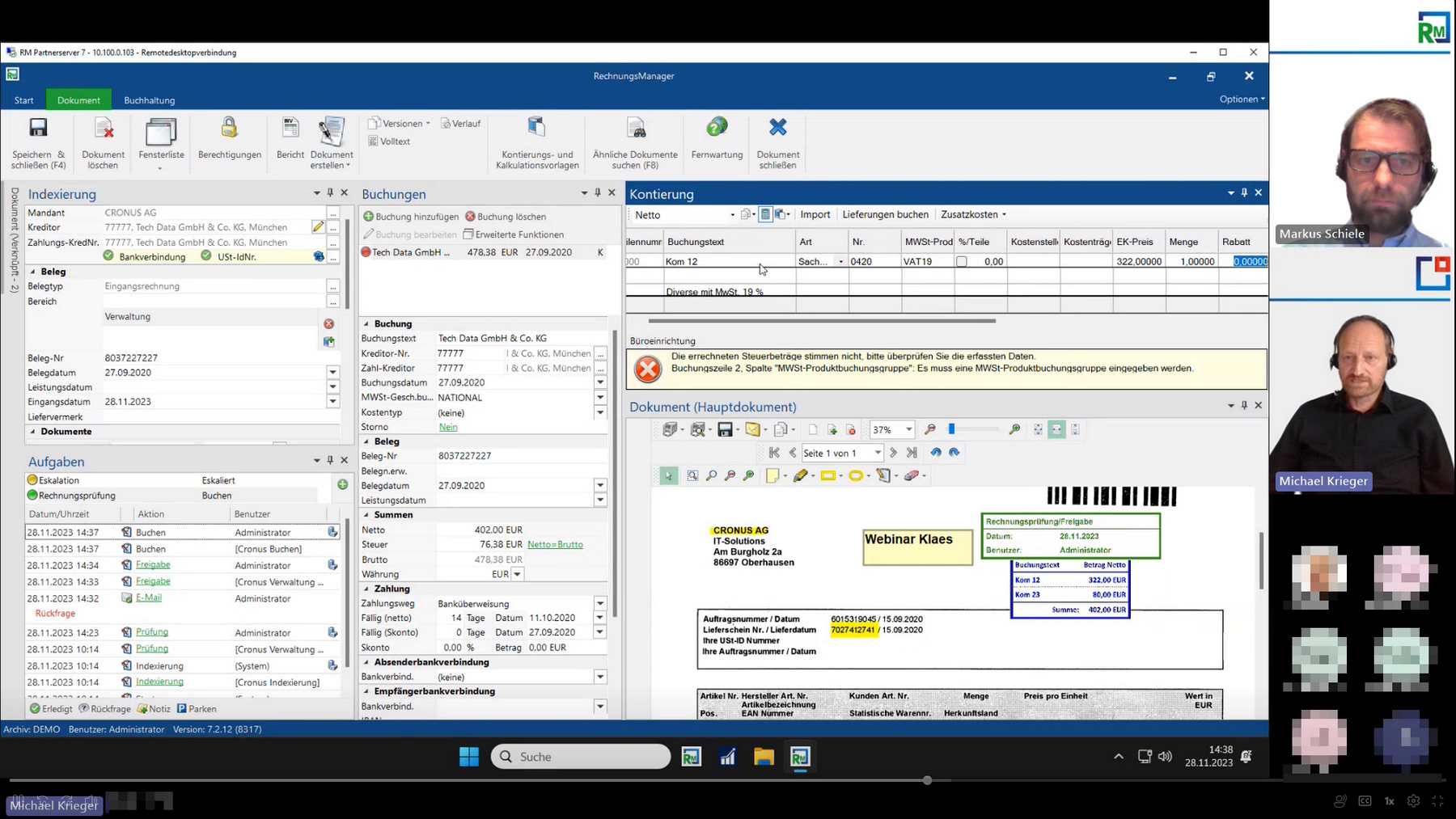
Task: Rotate the document right with the blue arrow
Action: point(954,453)
